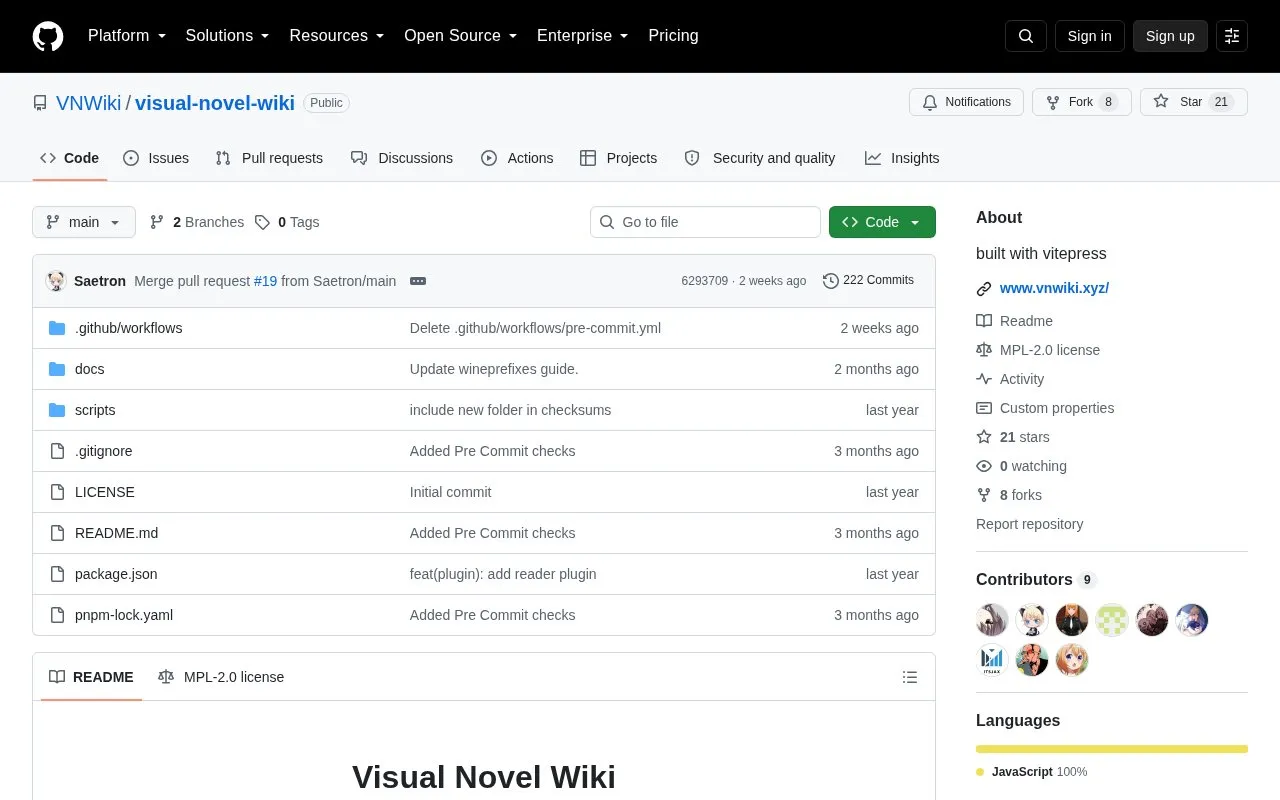Viewport: 1280px width, 800px height.
Task: Click the Pricing nav link
Action: (x=673, y=36)
